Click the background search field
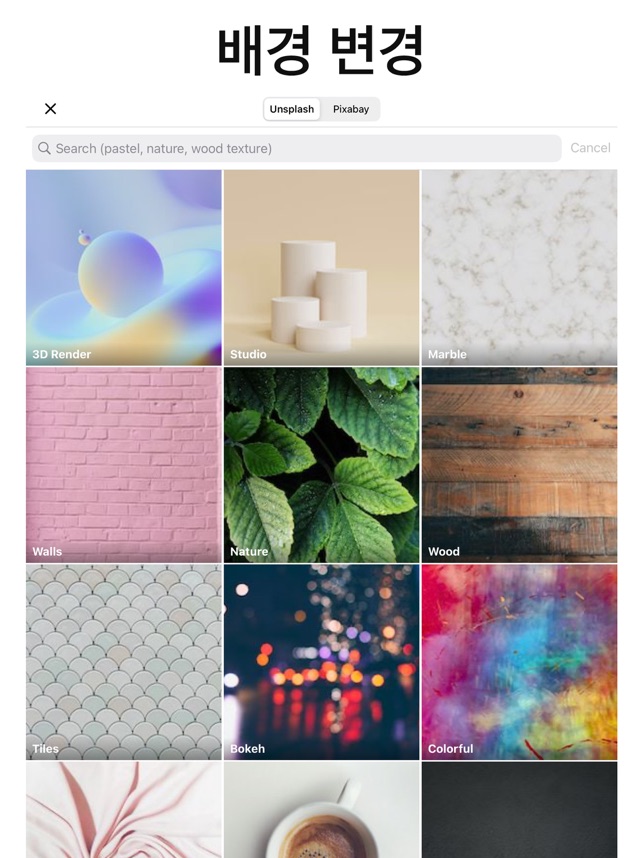Image resolution: width=643 pixels, height=858 pixels. click(297, 148)
